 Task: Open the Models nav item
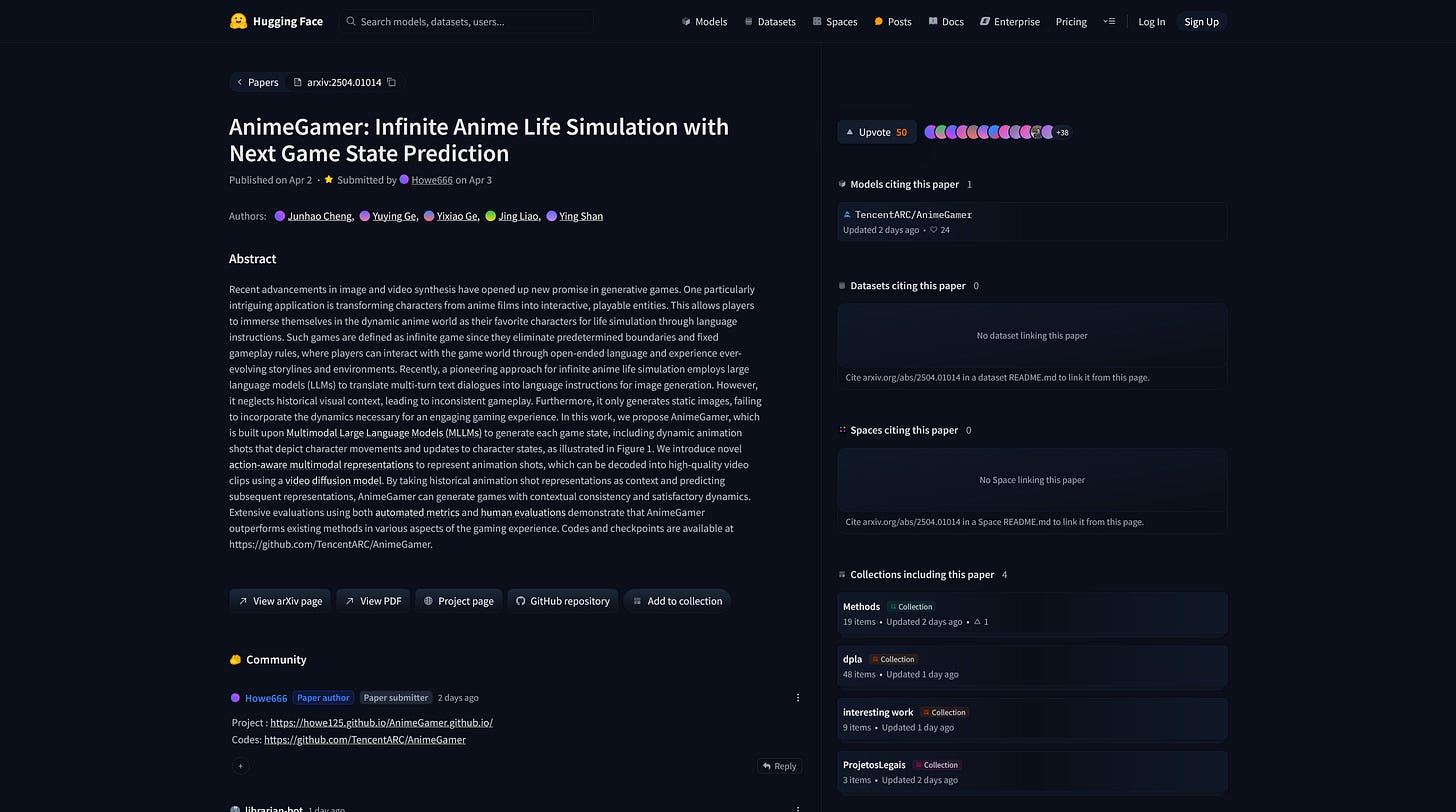tap(704, 21)
